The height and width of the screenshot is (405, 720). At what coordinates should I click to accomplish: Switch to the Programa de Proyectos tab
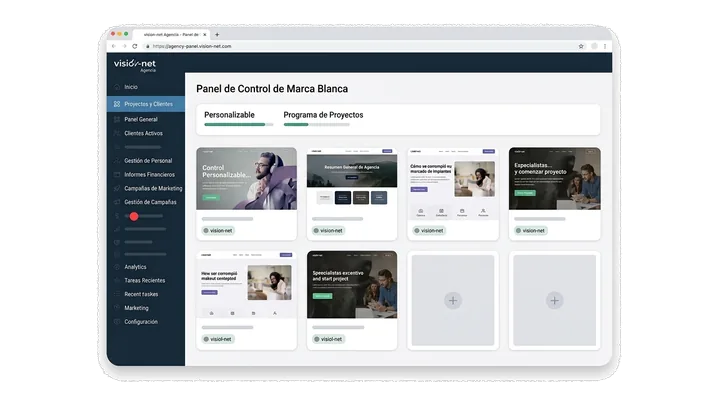point(323,115)
